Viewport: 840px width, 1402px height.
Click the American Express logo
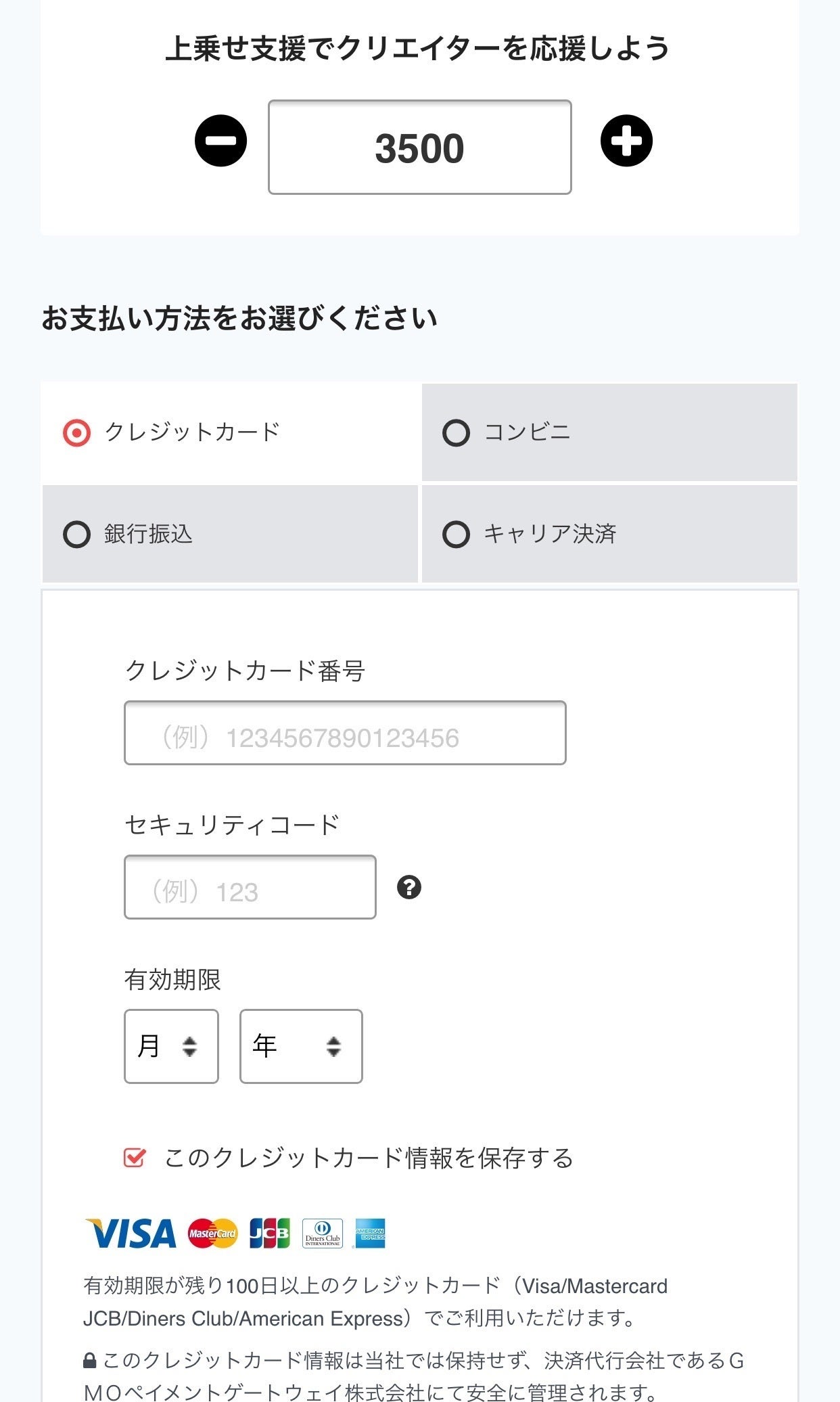click(x=370, y=1234)
